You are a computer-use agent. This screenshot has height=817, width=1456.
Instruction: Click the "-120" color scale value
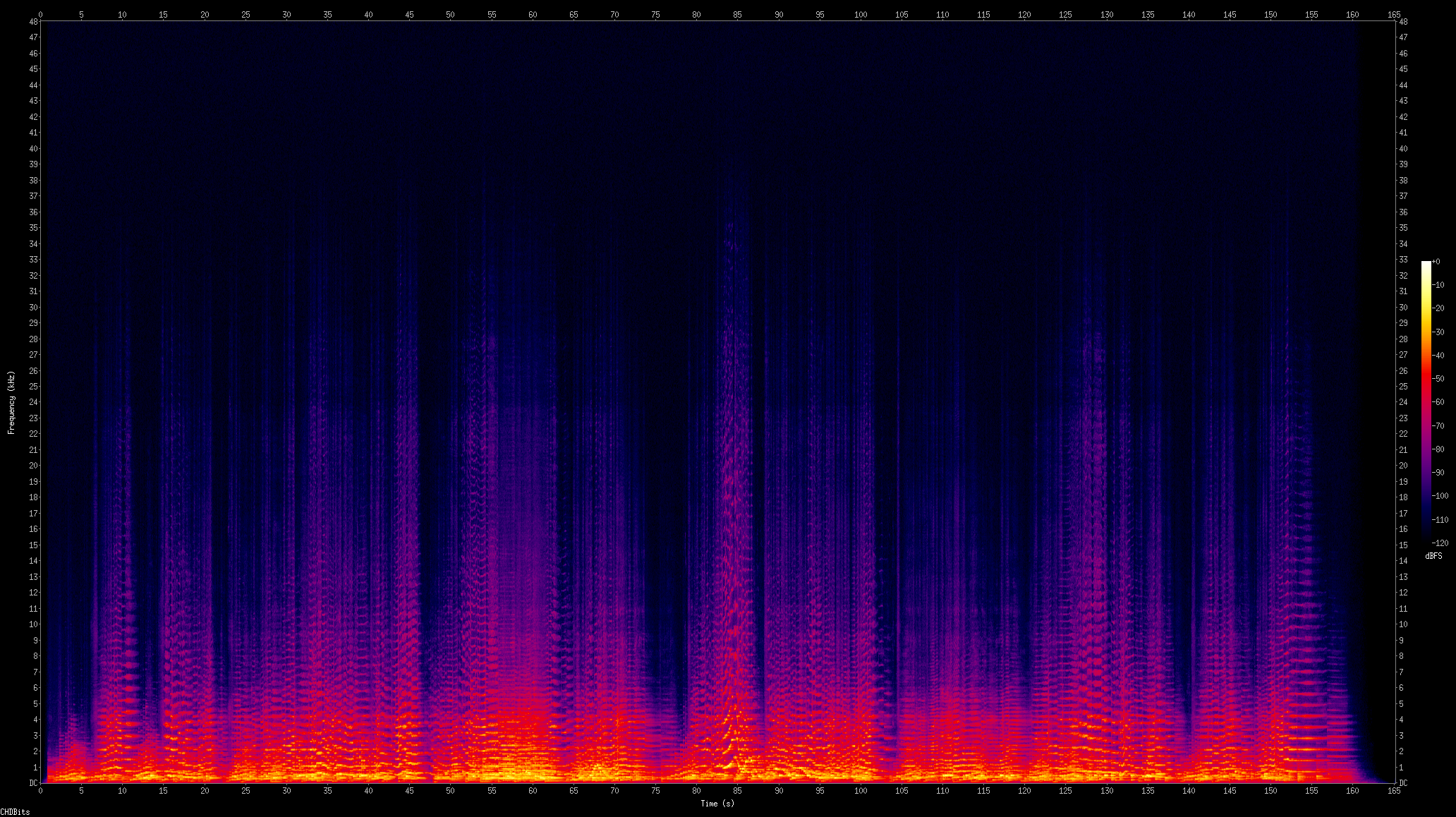[1440, 543]
